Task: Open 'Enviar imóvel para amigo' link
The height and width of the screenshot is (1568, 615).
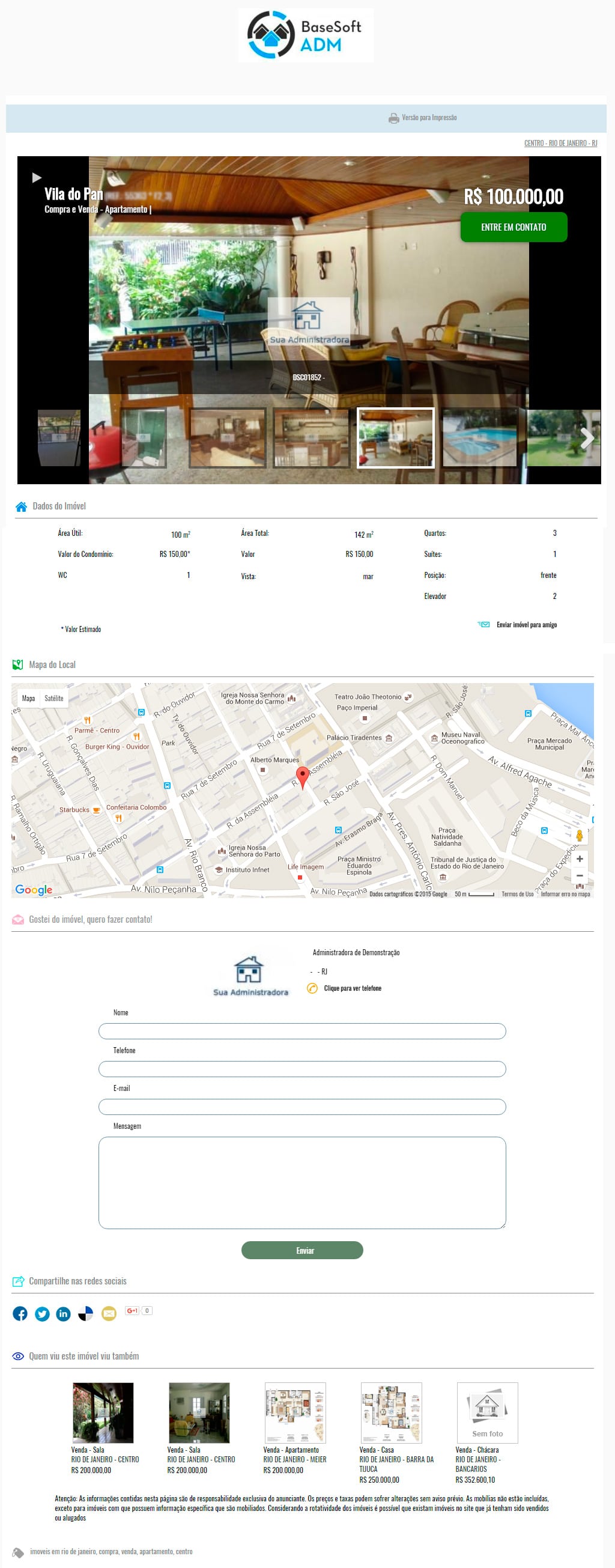Action: pyautogui.click(x=526, y=625)
